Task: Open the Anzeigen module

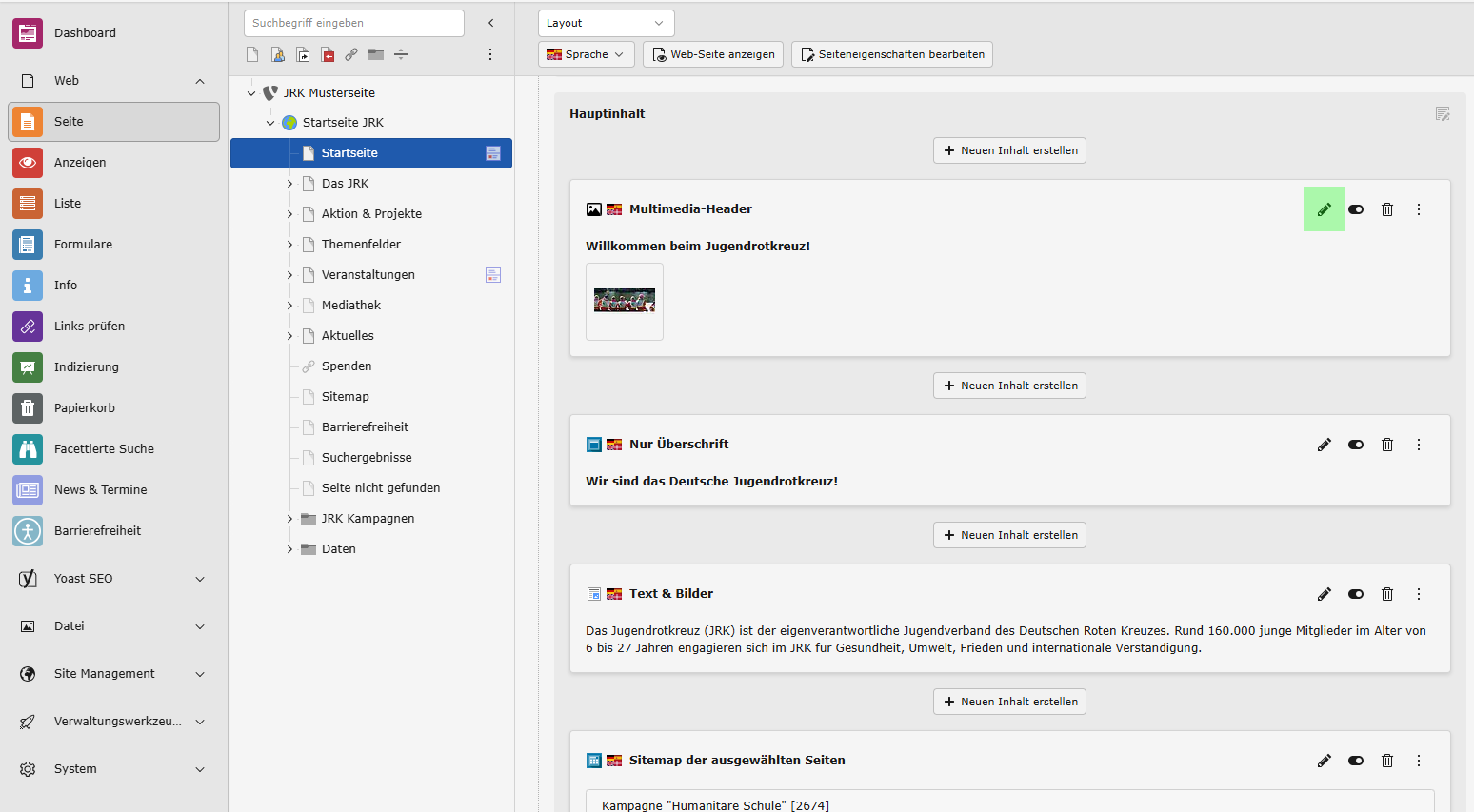Action: point(114,163)
